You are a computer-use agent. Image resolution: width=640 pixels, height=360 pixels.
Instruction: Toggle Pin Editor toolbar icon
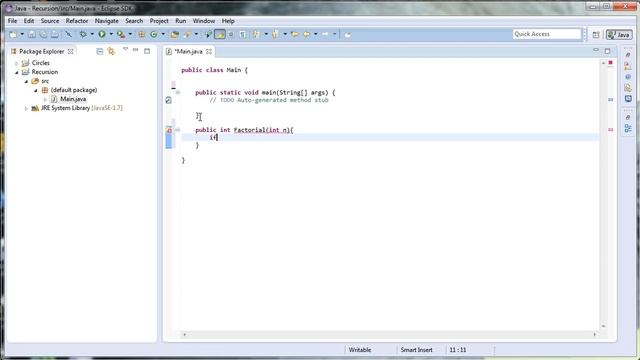[347, 35]
